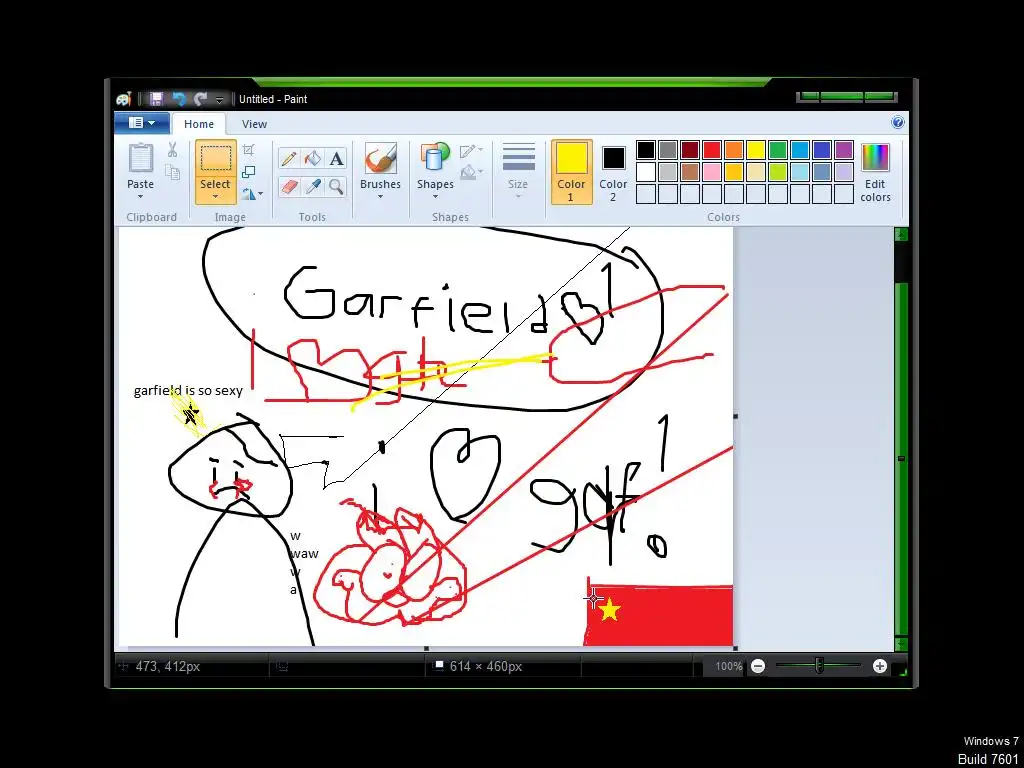Open the Customize Quick Access Toolbar arrow
Viewport: 1024px width, 768px height.
219,100
